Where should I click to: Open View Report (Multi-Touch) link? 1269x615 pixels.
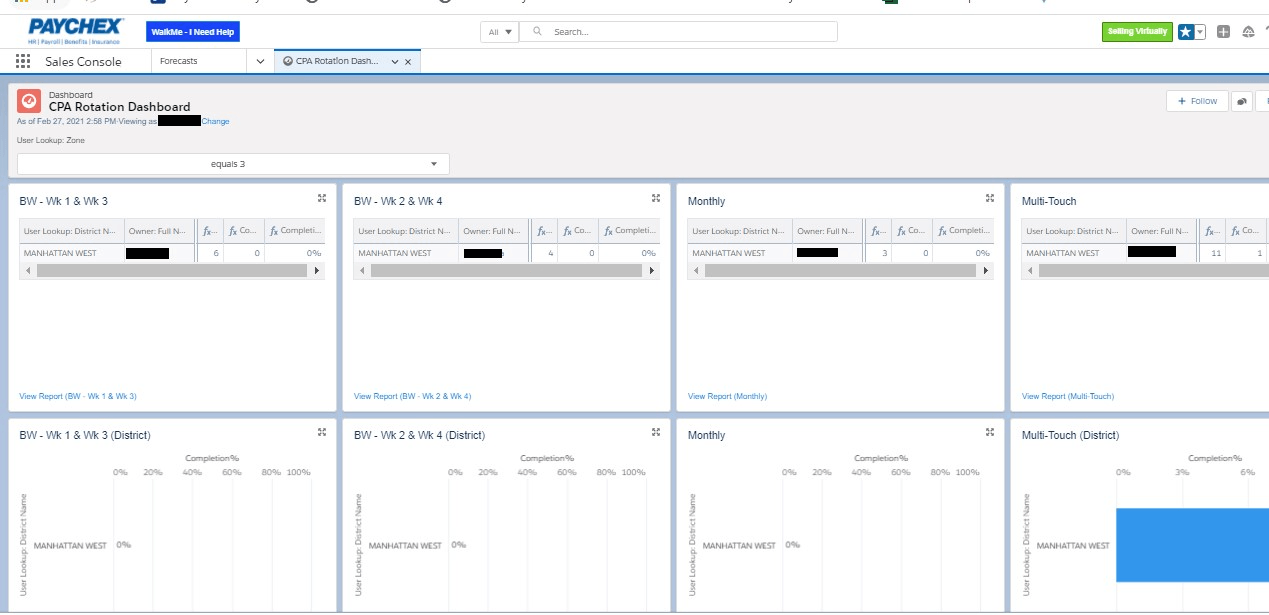pos(1067,396)
